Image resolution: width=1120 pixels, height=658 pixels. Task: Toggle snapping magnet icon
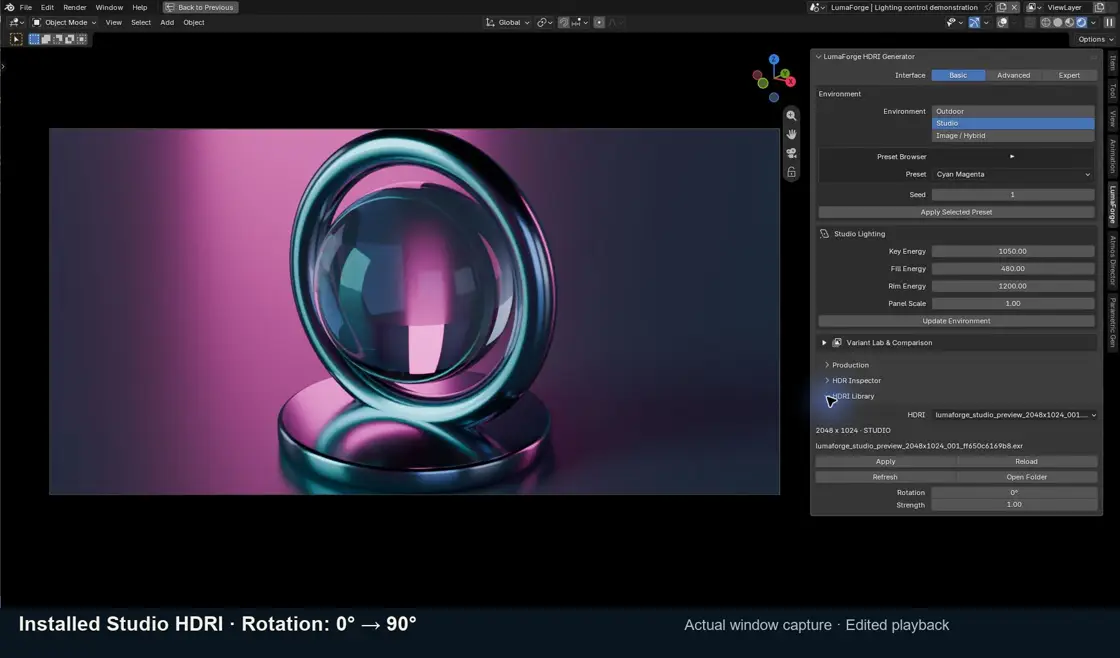[564, 22]
